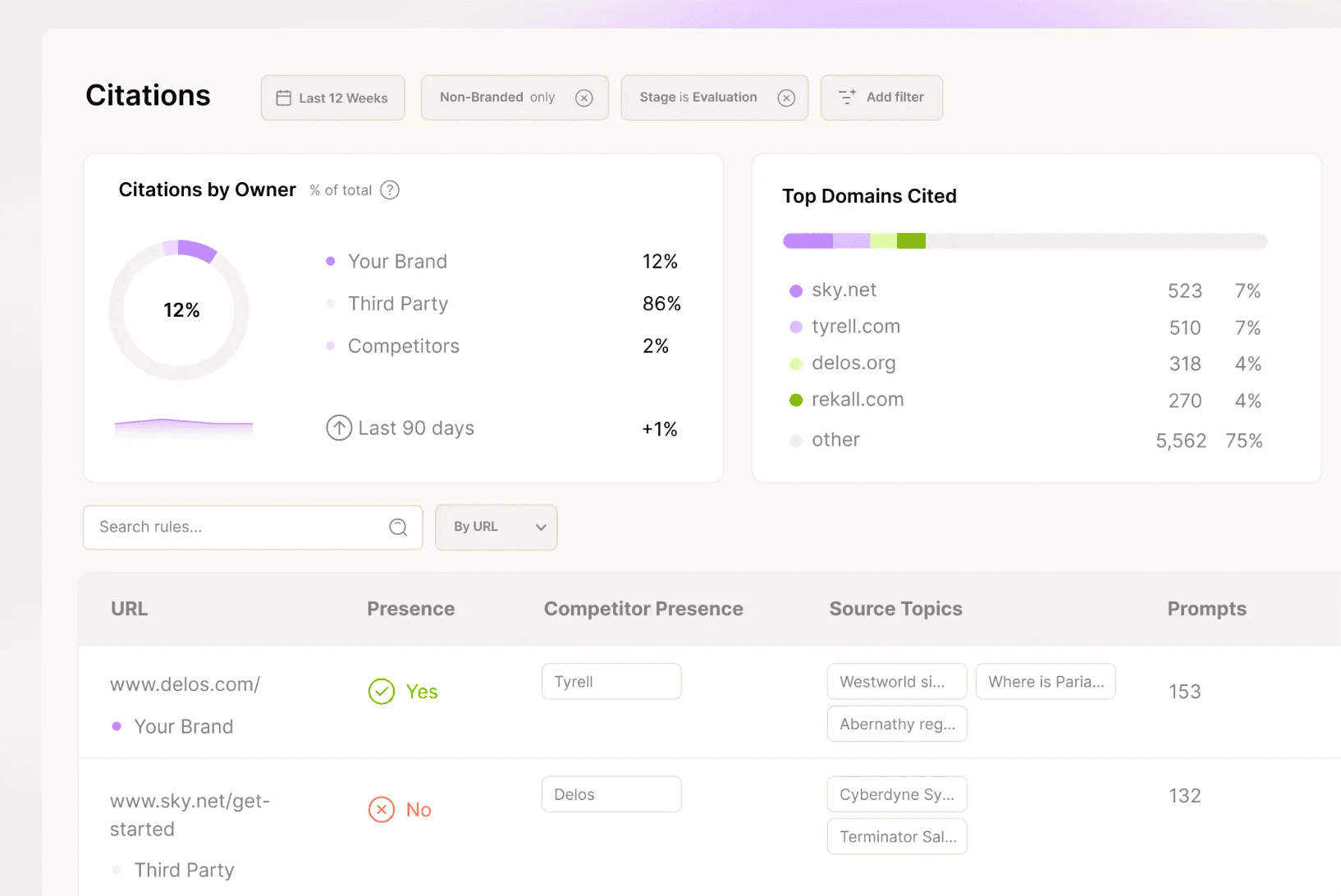
Task: Click the Tyrell competitor tag
Action: tap(611, 682)
